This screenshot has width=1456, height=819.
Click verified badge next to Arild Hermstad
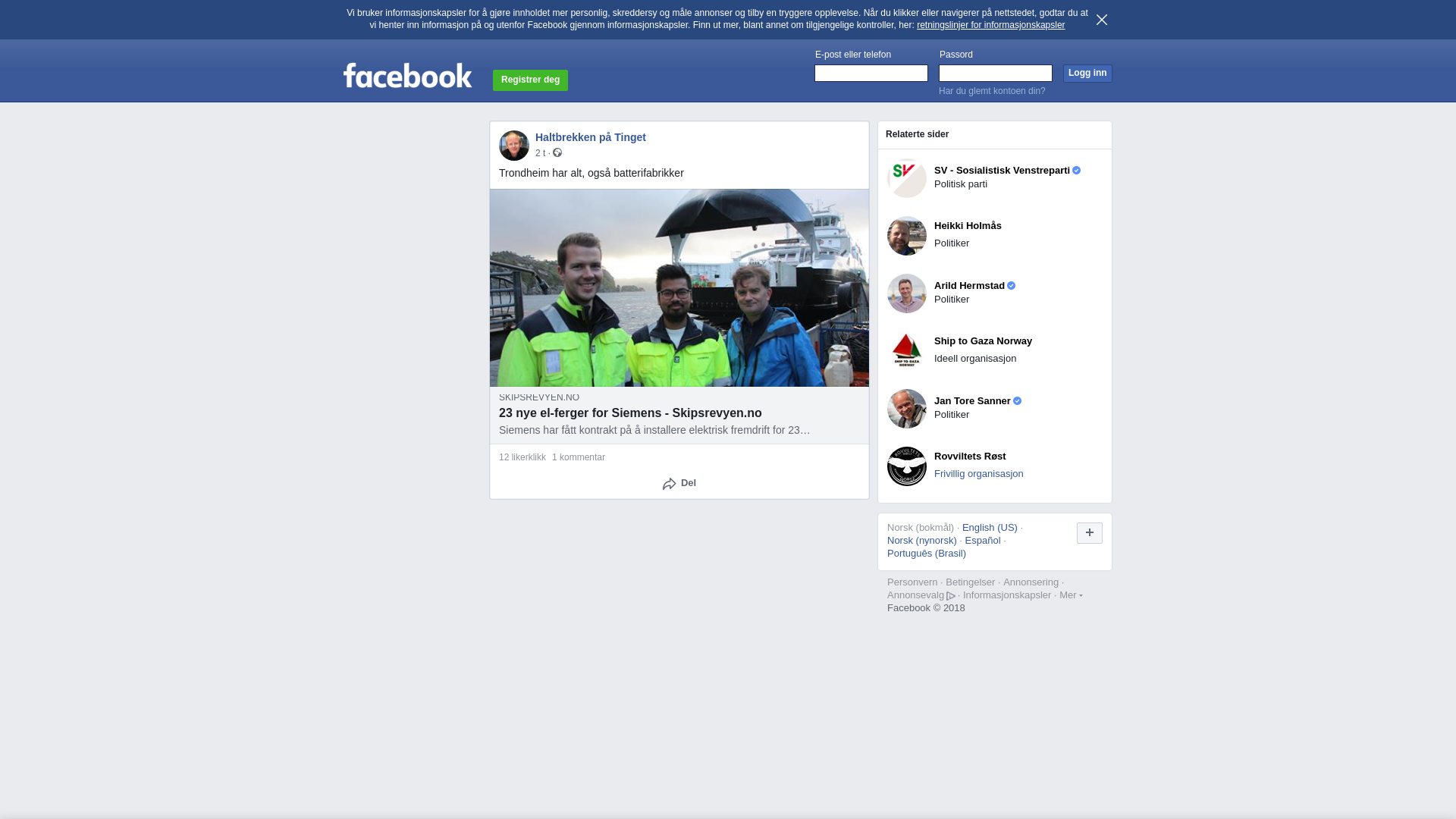click(1011, 286)
